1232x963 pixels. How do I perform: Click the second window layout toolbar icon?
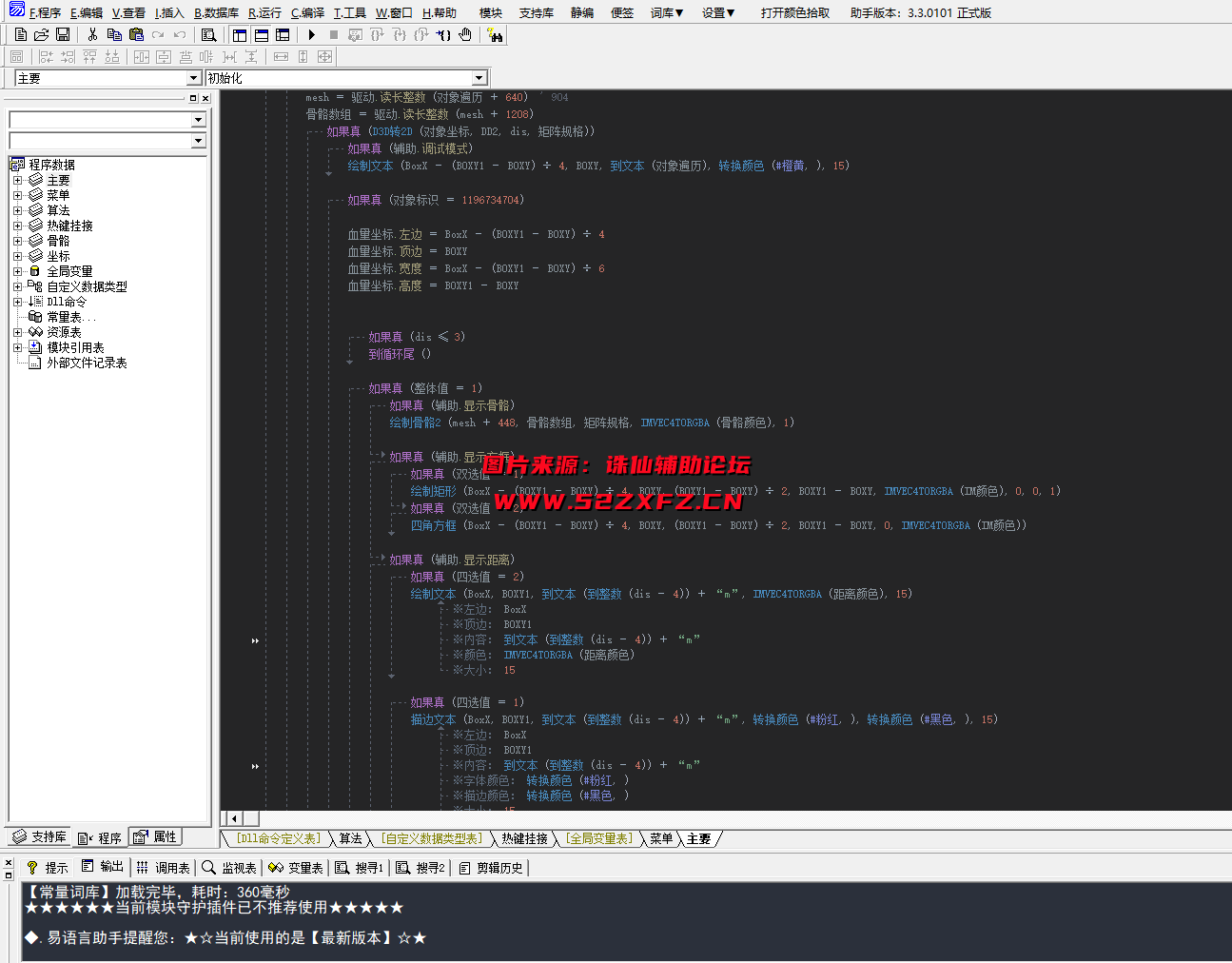(261, 35)
